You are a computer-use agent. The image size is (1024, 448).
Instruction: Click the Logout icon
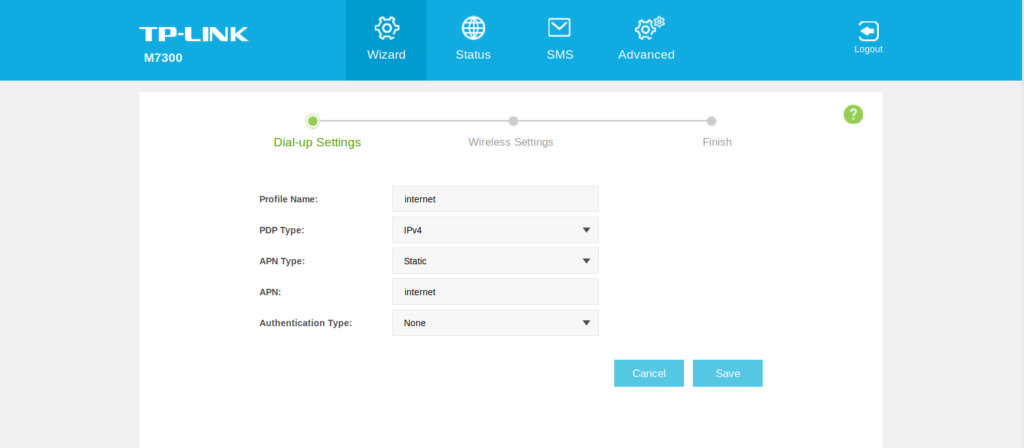(x=868, y=31)
